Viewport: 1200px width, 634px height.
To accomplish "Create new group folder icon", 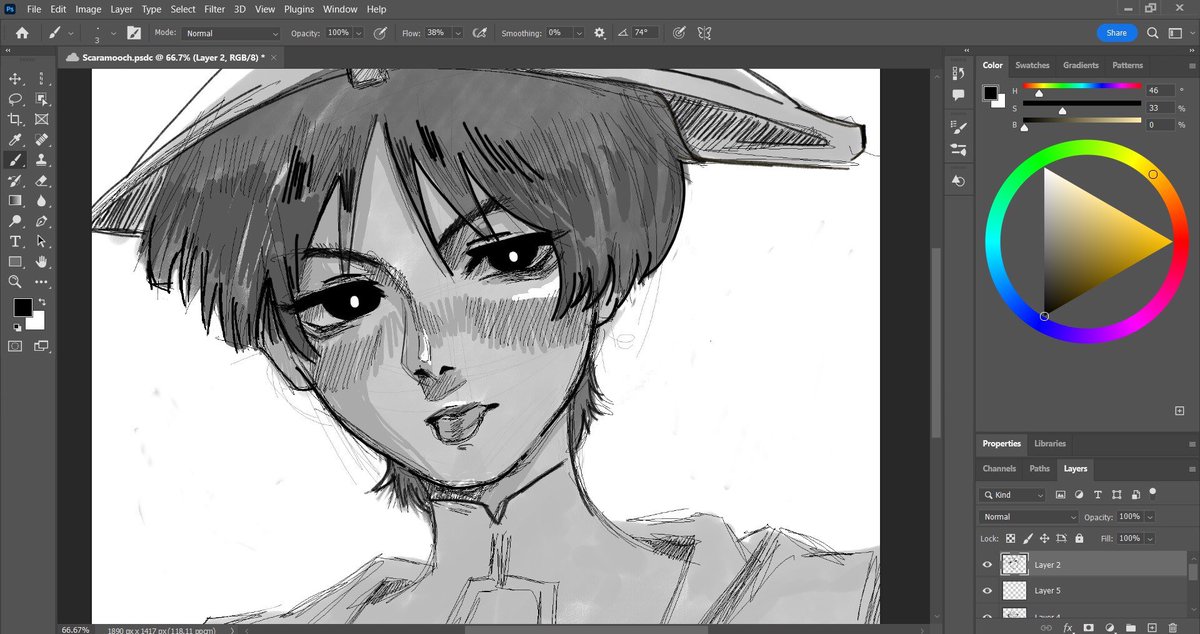I will click(x=1131, y=627).
